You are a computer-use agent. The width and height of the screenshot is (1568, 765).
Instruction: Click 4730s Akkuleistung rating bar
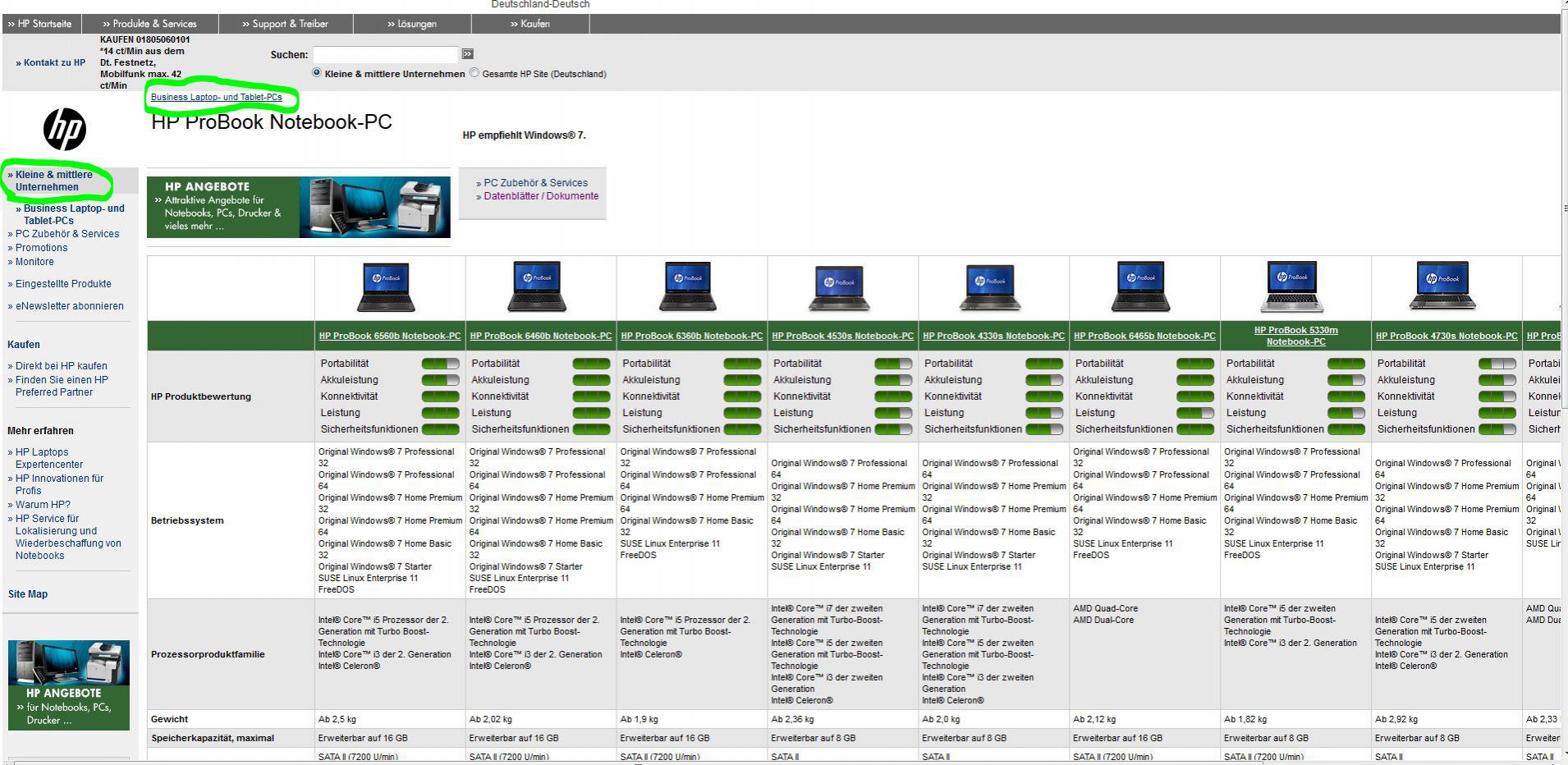[x=1497, y=380]
